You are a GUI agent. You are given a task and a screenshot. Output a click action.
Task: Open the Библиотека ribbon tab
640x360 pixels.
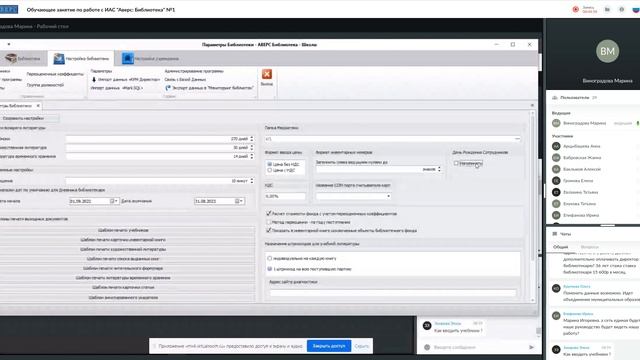(22, 58)
